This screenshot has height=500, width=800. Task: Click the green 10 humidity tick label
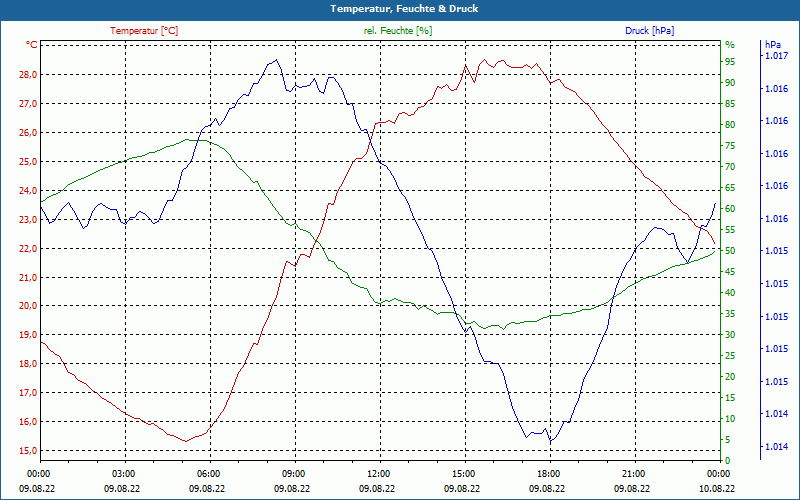pos(730,419)
